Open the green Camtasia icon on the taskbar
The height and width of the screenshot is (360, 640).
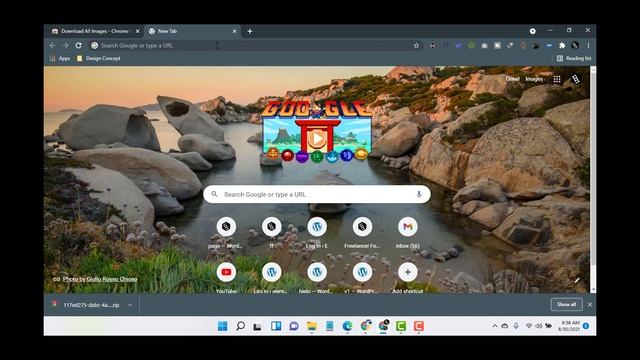pos(401,326)
